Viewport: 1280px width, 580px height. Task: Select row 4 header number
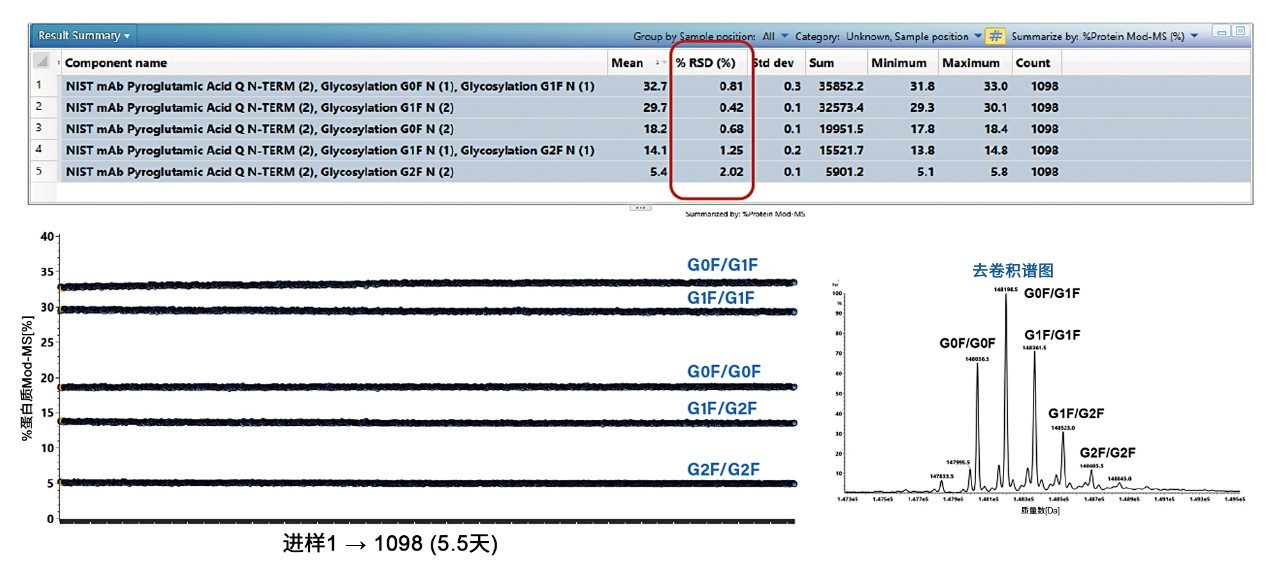click(x=39, y=150)
